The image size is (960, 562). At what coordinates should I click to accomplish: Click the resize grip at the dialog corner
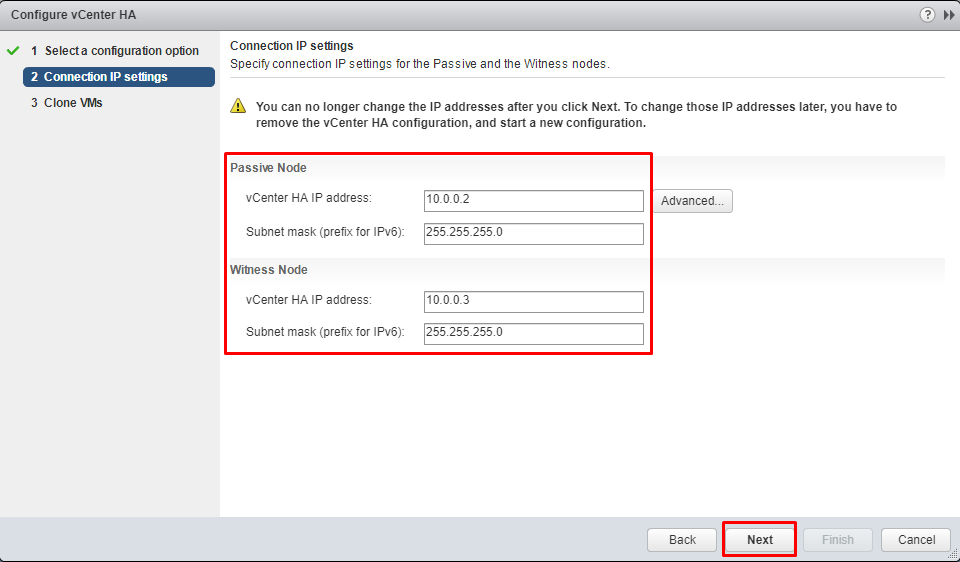click(952, 555)
